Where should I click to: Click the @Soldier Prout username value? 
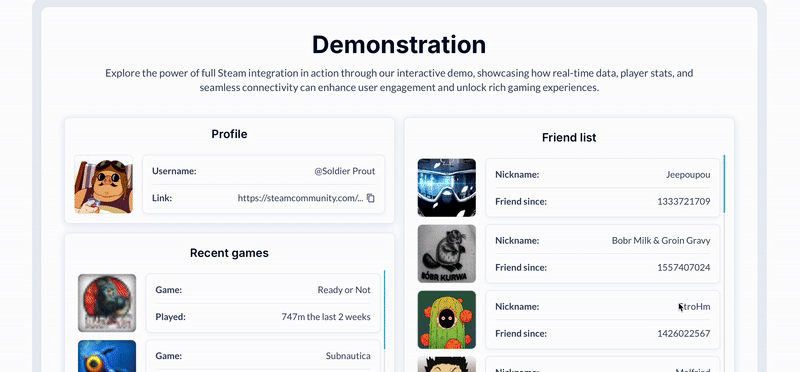pyautogui.click(x=345, y=171)
